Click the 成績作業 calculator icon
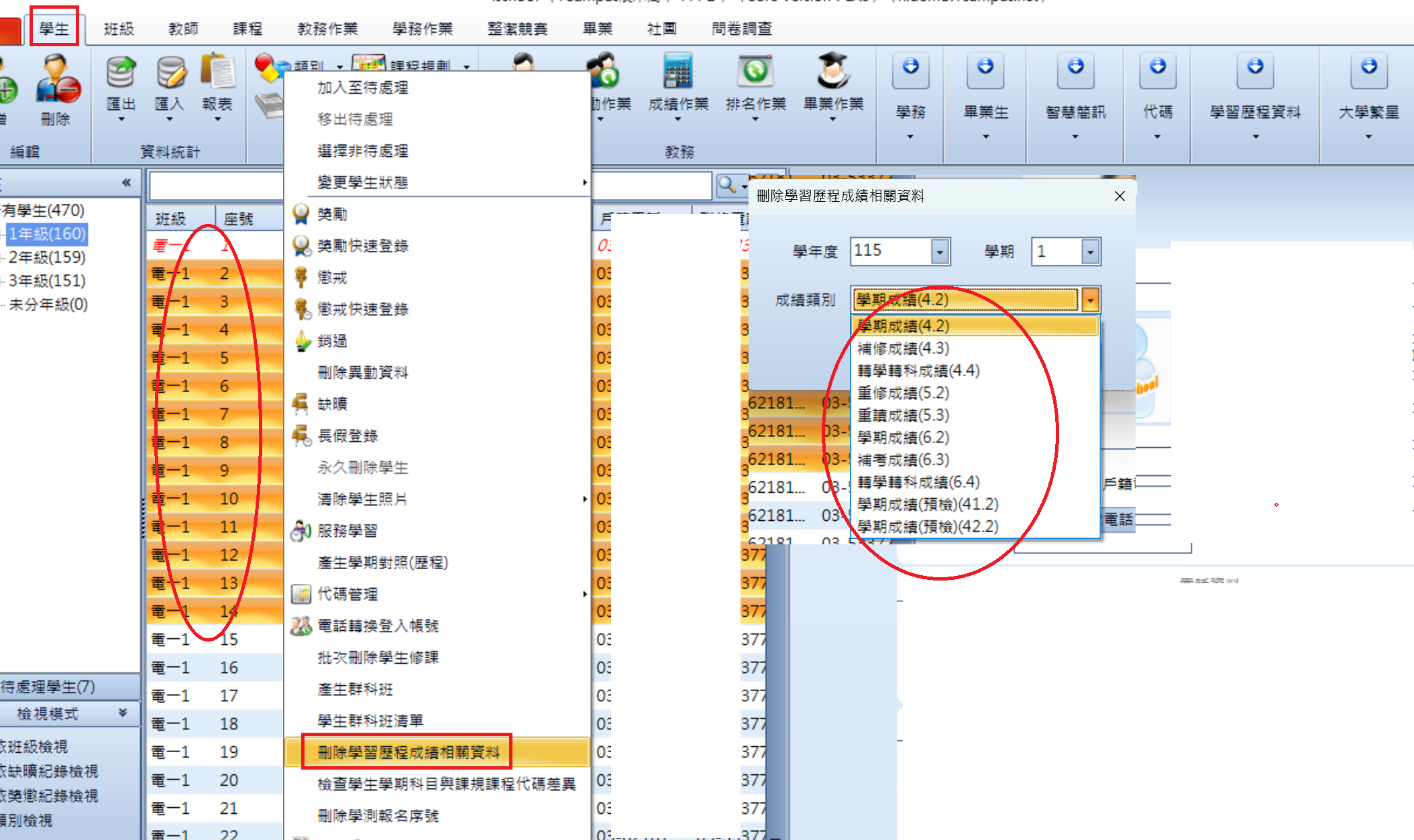1414x840 pixels. pyautogui.click(x=678, y=71)
